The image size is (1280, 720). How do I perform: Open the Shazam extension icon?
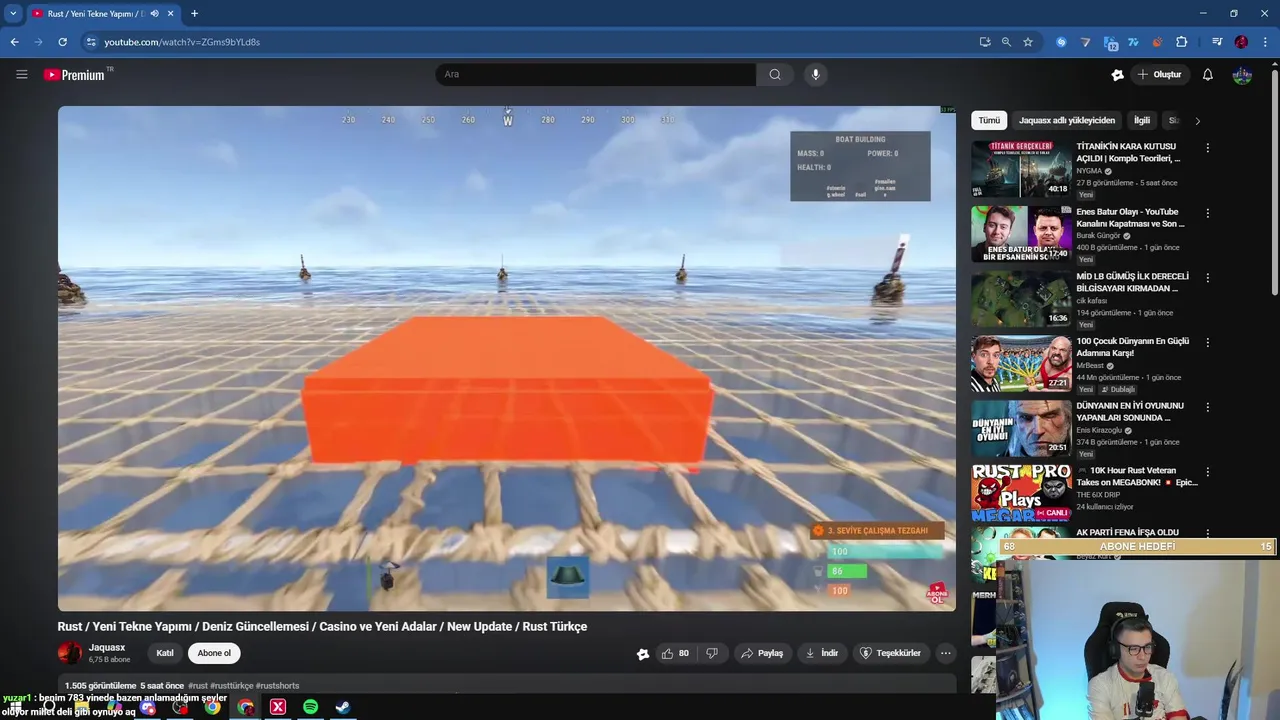[x=1061, y=42]
